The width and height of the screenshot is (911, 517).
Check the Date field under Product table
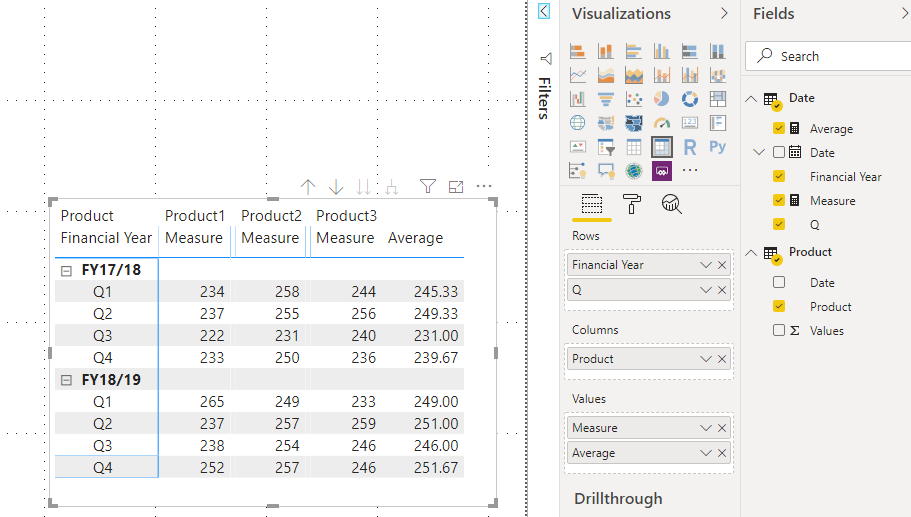pos(779,282)
